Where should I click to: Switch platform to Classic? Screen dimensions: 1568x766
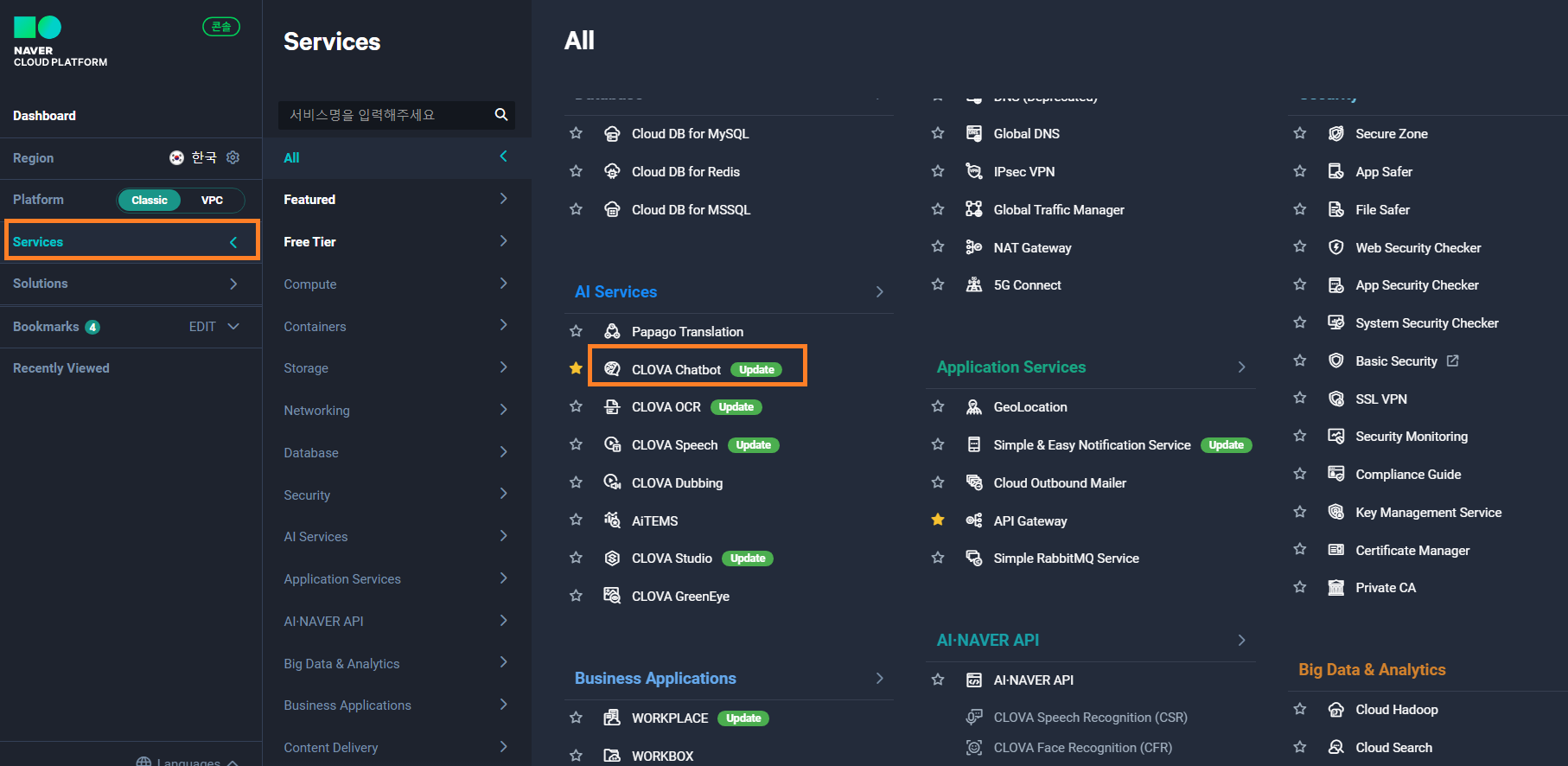pos(150,200)
